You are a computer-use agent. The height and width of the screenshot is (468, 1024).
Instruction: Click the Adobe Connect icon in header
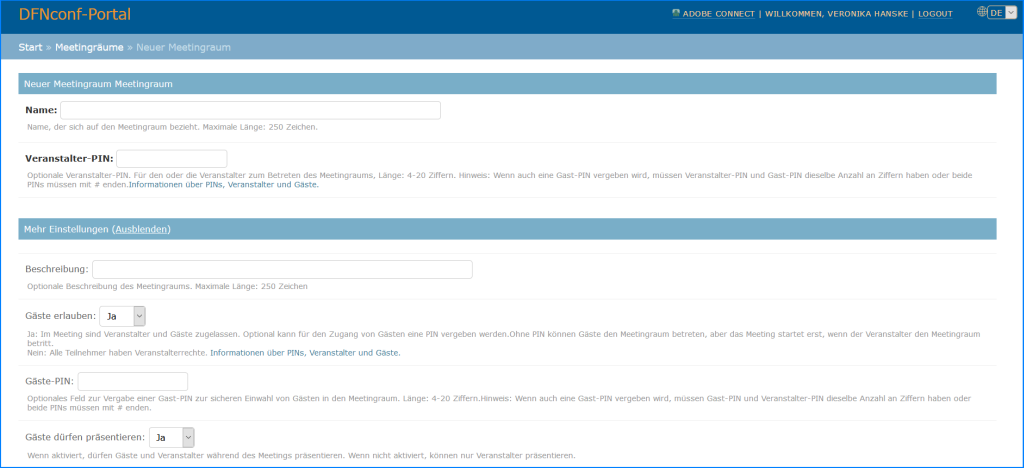[x=677, y=14]
